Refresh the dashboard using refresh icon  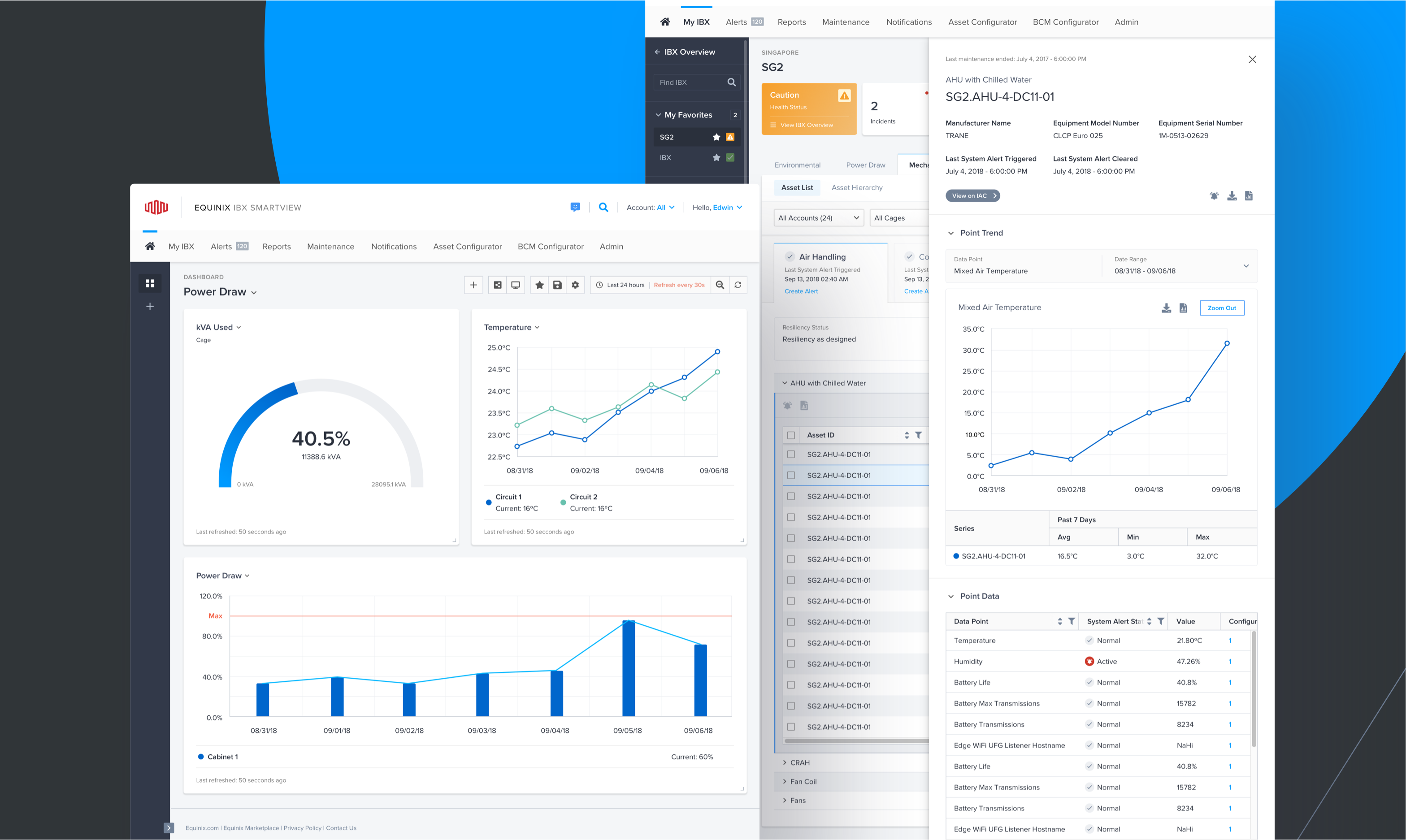click(x=738, y=285)
